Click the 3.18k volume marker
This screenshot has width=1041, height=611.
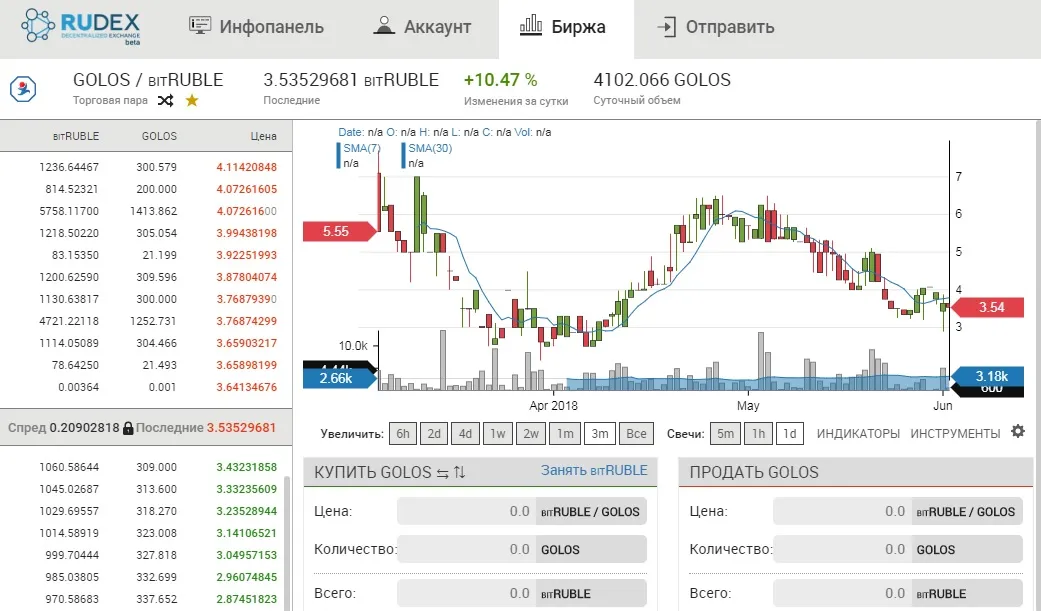pos(988,376)
